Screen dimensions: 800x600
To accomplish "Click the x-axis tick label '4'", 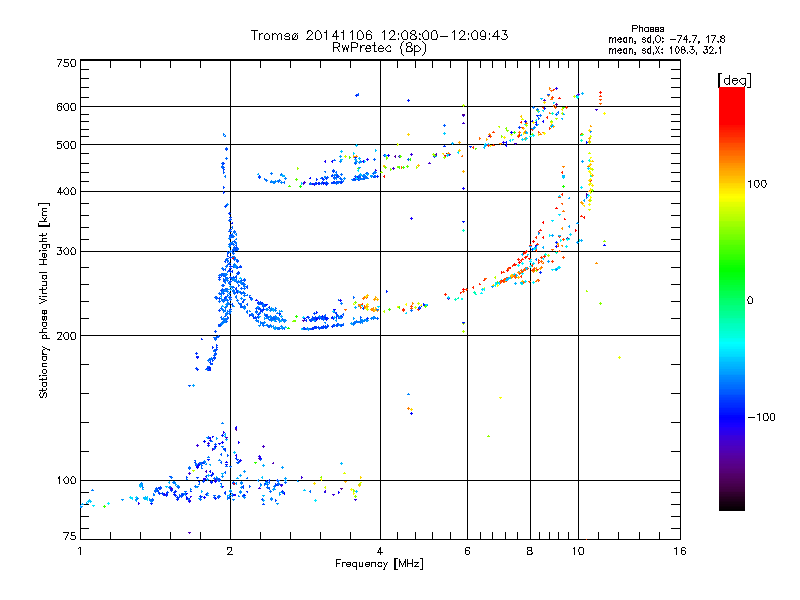I will pos(380,551).
